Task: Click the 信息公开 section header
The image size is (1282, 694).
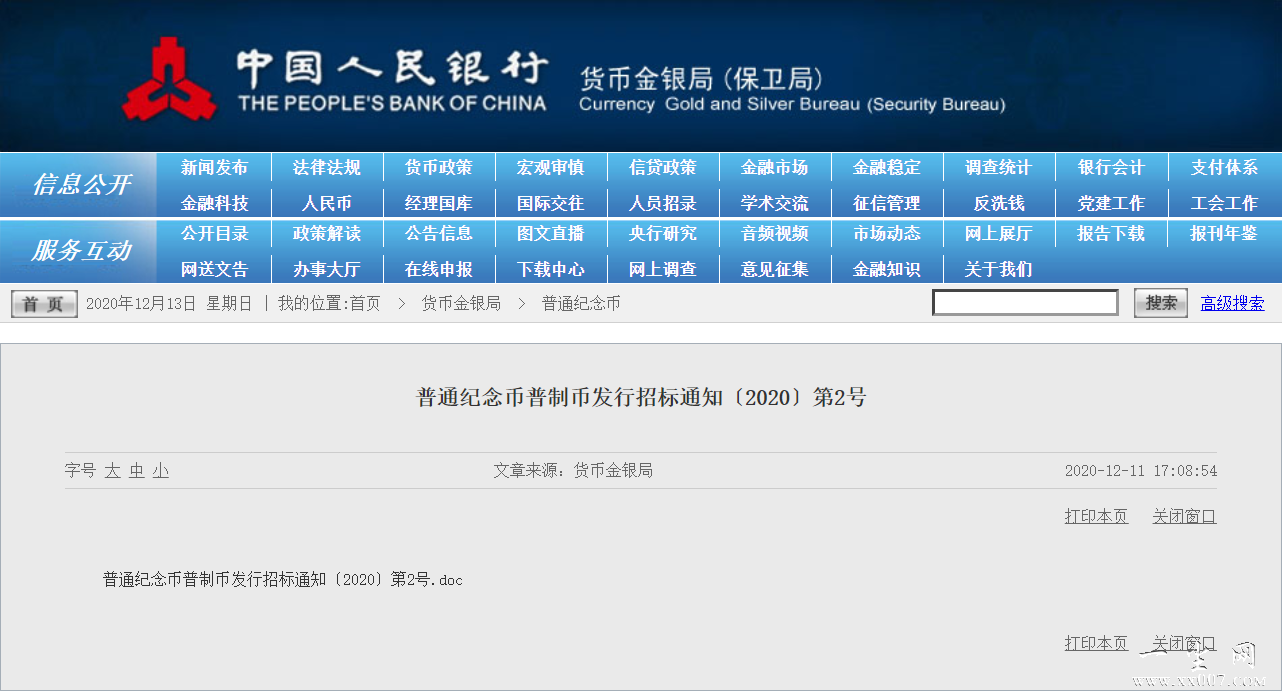Action: click(81, 185)
